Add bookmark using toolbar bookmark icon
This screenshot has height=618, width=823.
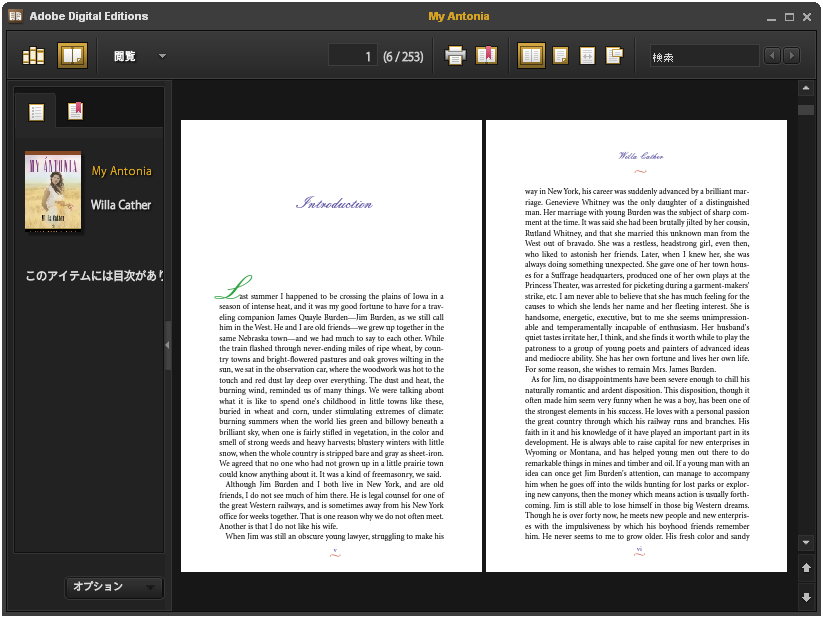coord(487,56)
